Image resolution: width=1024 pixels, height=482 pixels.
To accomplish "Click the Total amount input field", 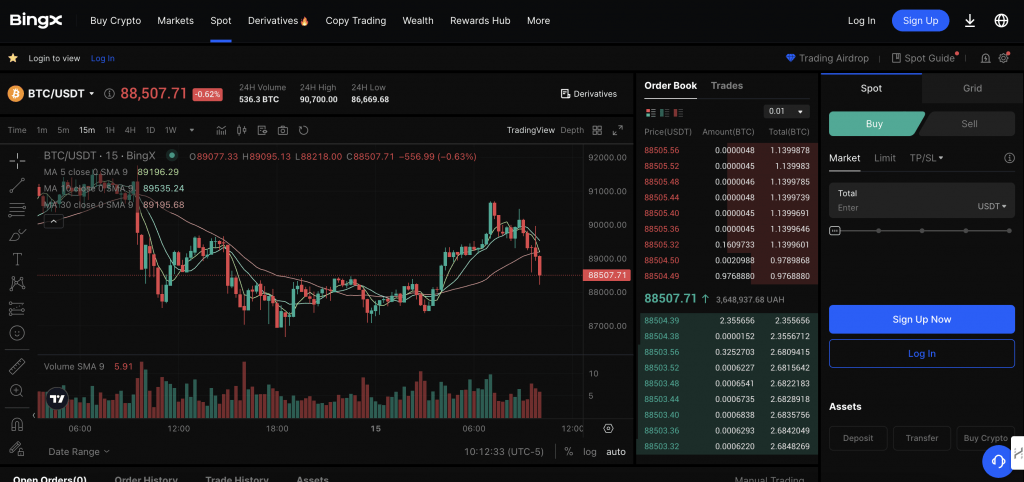I will (921, 201).
